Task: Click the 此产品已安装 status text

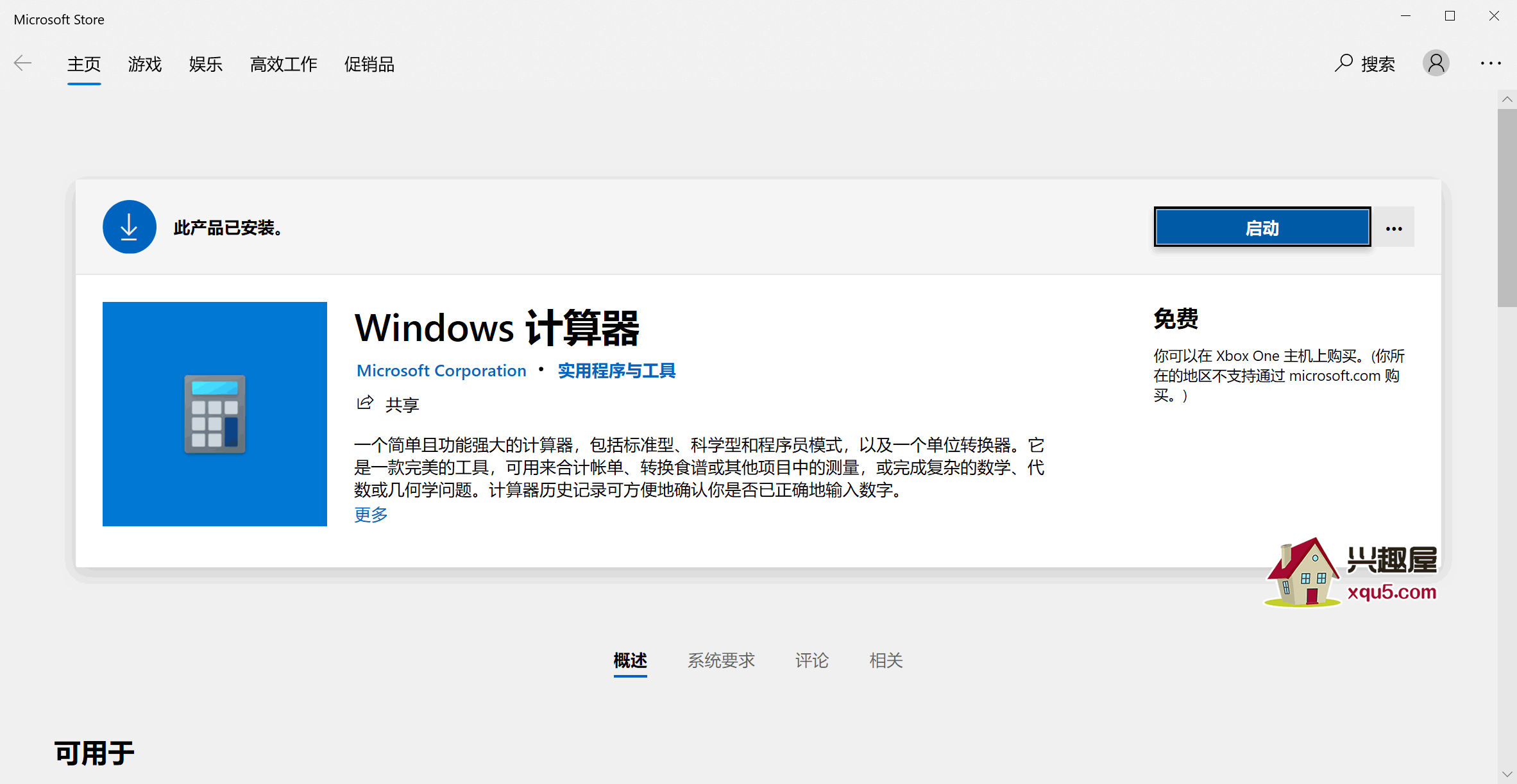Action: pyautogui.click(x=228, y=228)
